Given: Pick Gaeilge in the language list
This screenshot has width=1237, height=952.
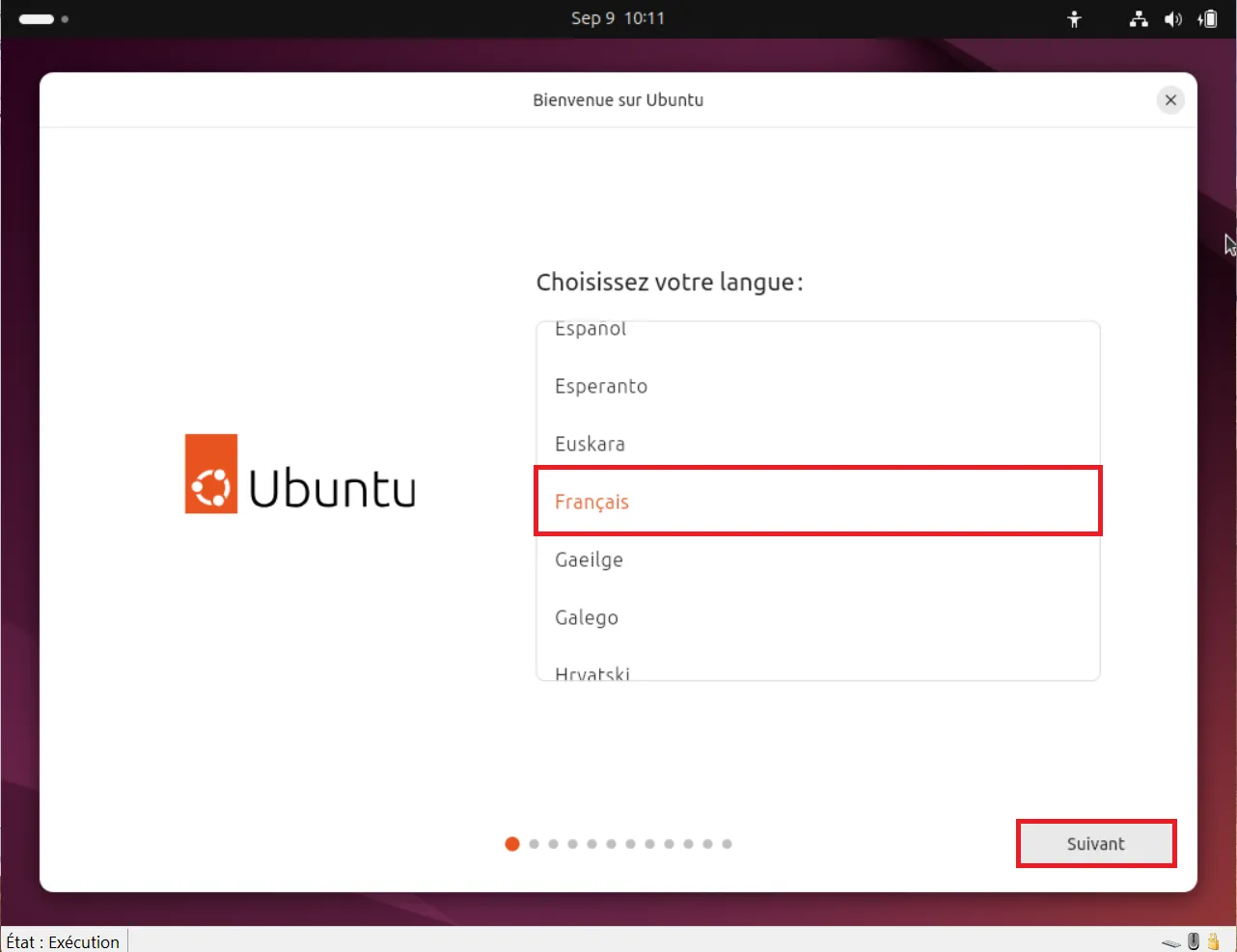Looking at the screenshot, I should pos(818,559).
